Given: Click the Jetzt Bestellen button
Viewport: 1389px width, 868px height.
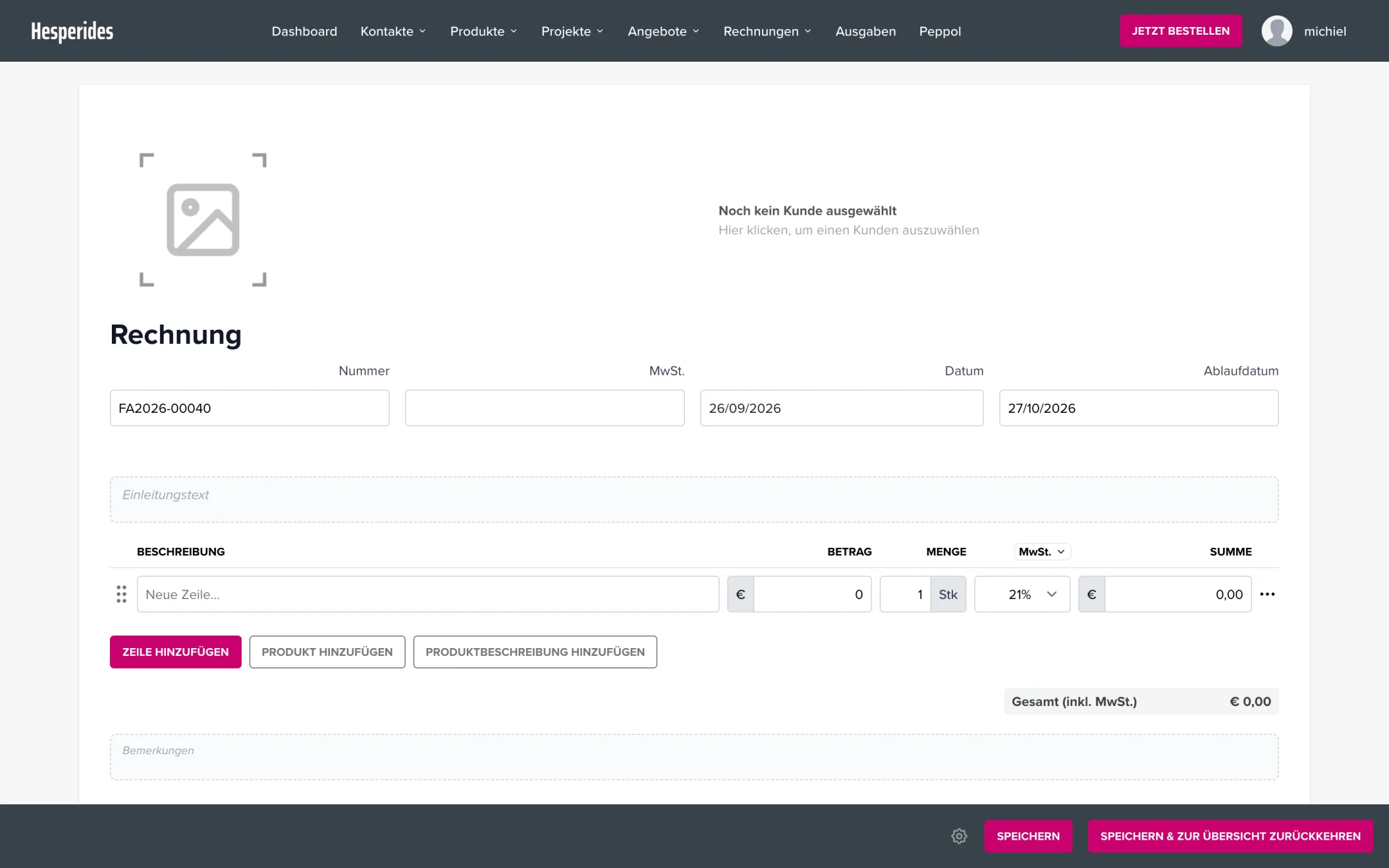Looking at the screenshot, I should tap(1181, 31).
